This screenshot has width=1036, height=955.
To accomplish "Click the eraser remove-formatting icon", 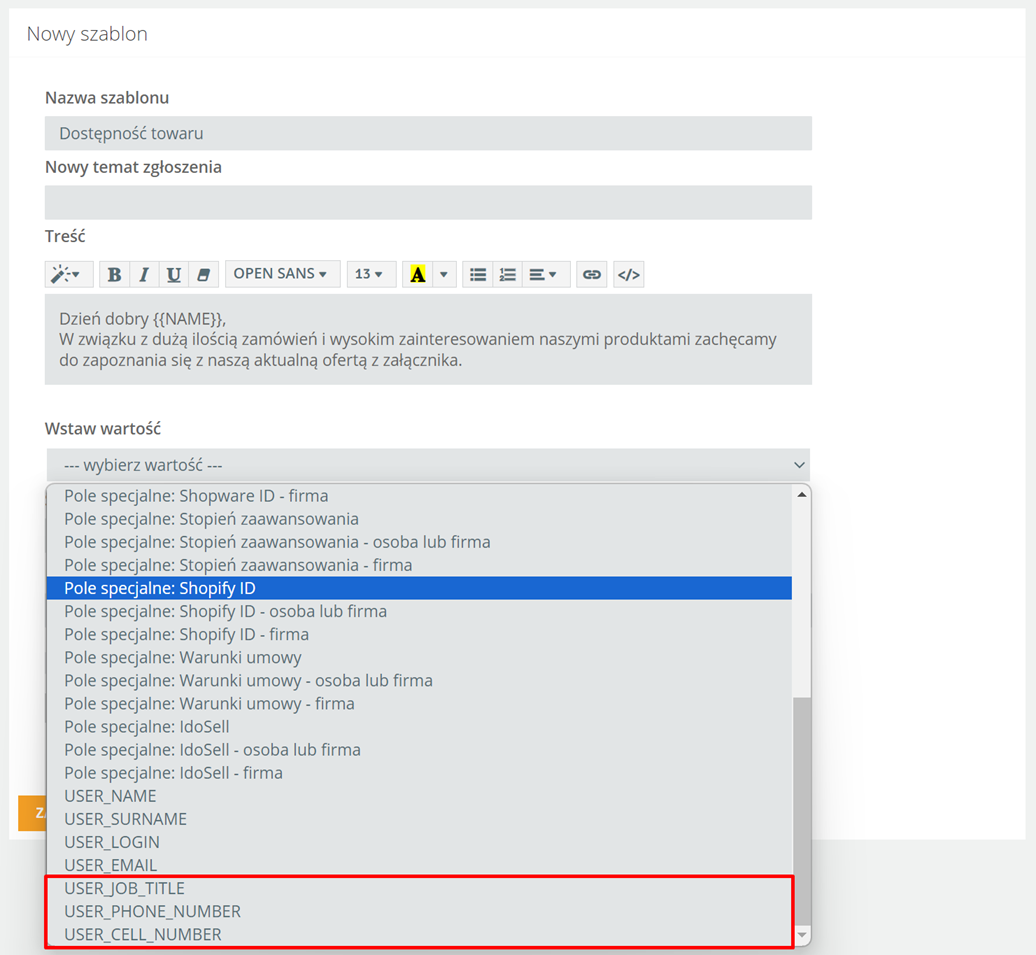I will (x=204, y=274).
